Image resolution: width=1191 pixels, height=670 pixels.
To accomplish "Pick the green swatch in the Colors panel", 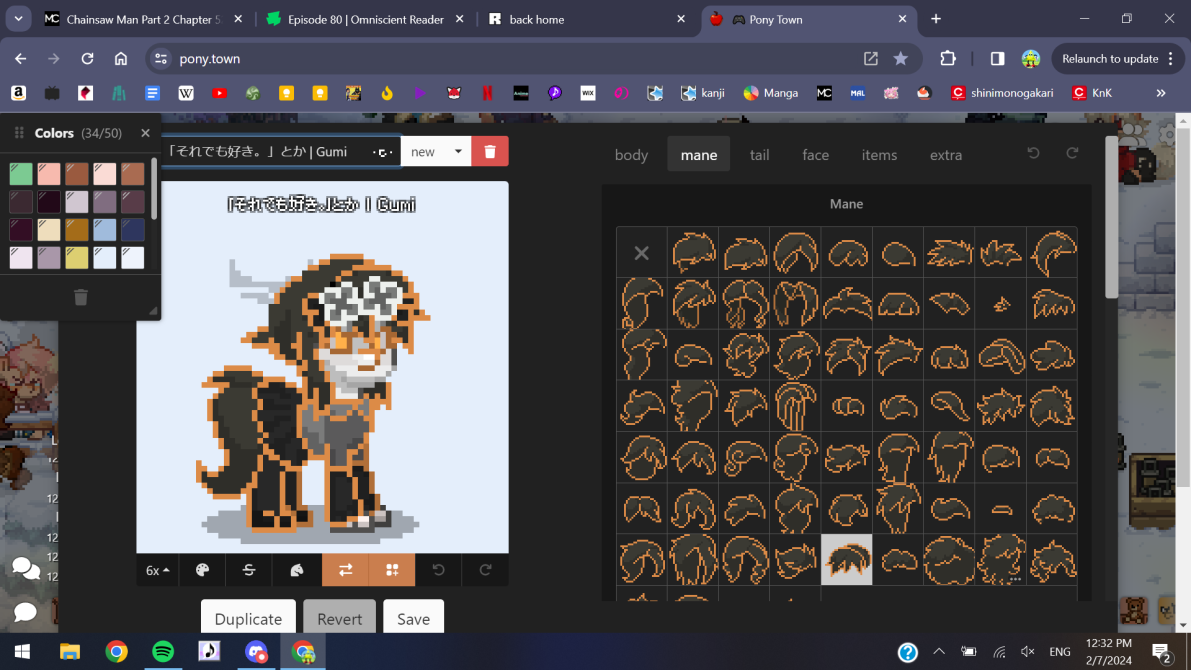I will tap(20, 173).
